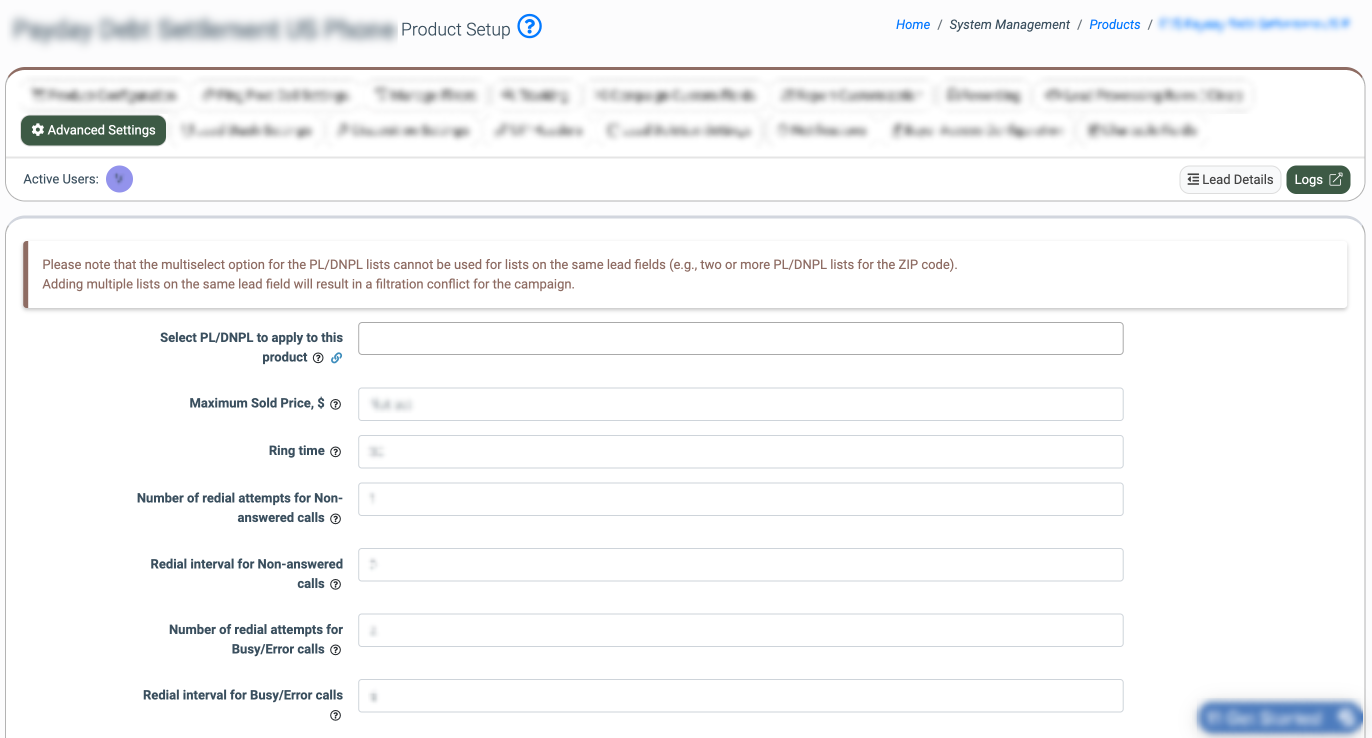1372x738 pixels.
Task: Show help for Maximum Sold Price
Action: (x=336, y=405)
